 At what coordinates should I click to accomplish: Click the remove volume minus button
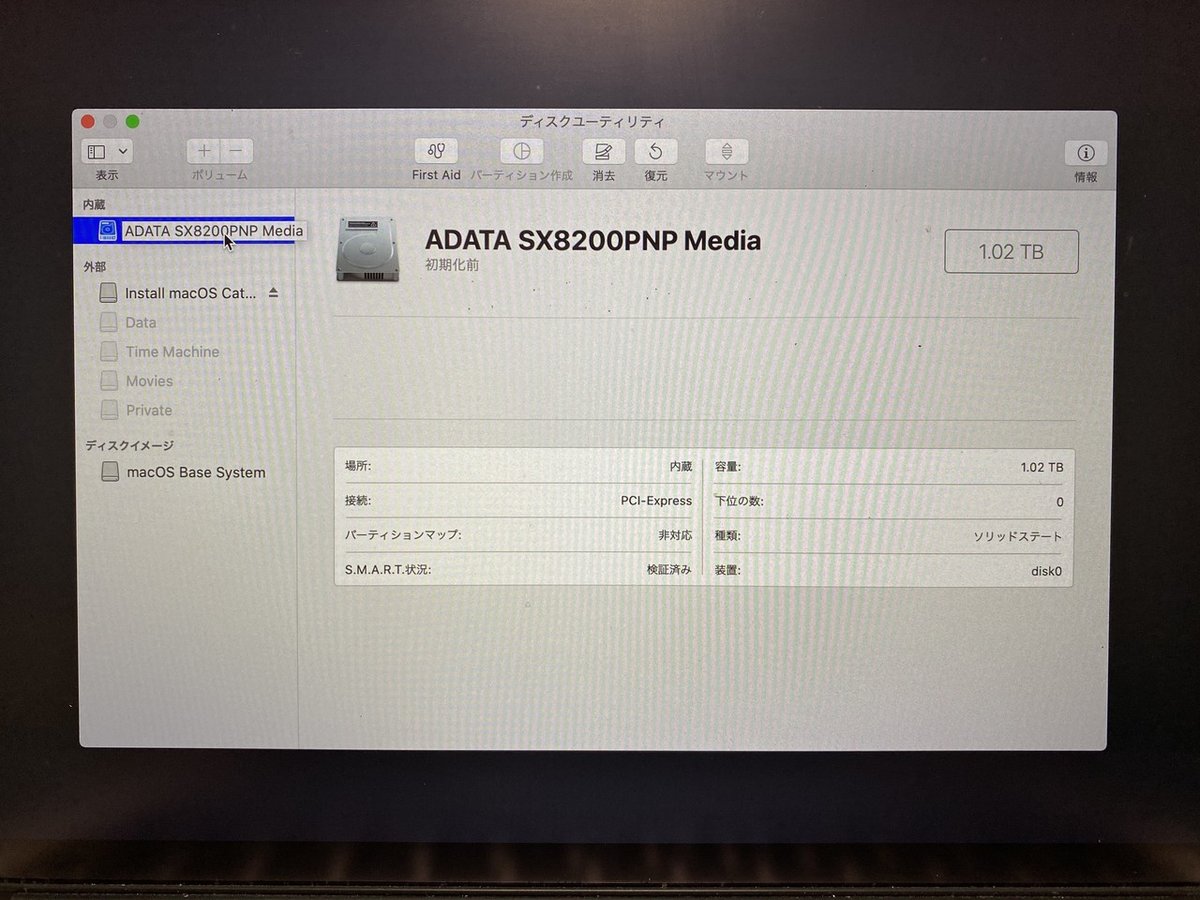coord(236,151)
